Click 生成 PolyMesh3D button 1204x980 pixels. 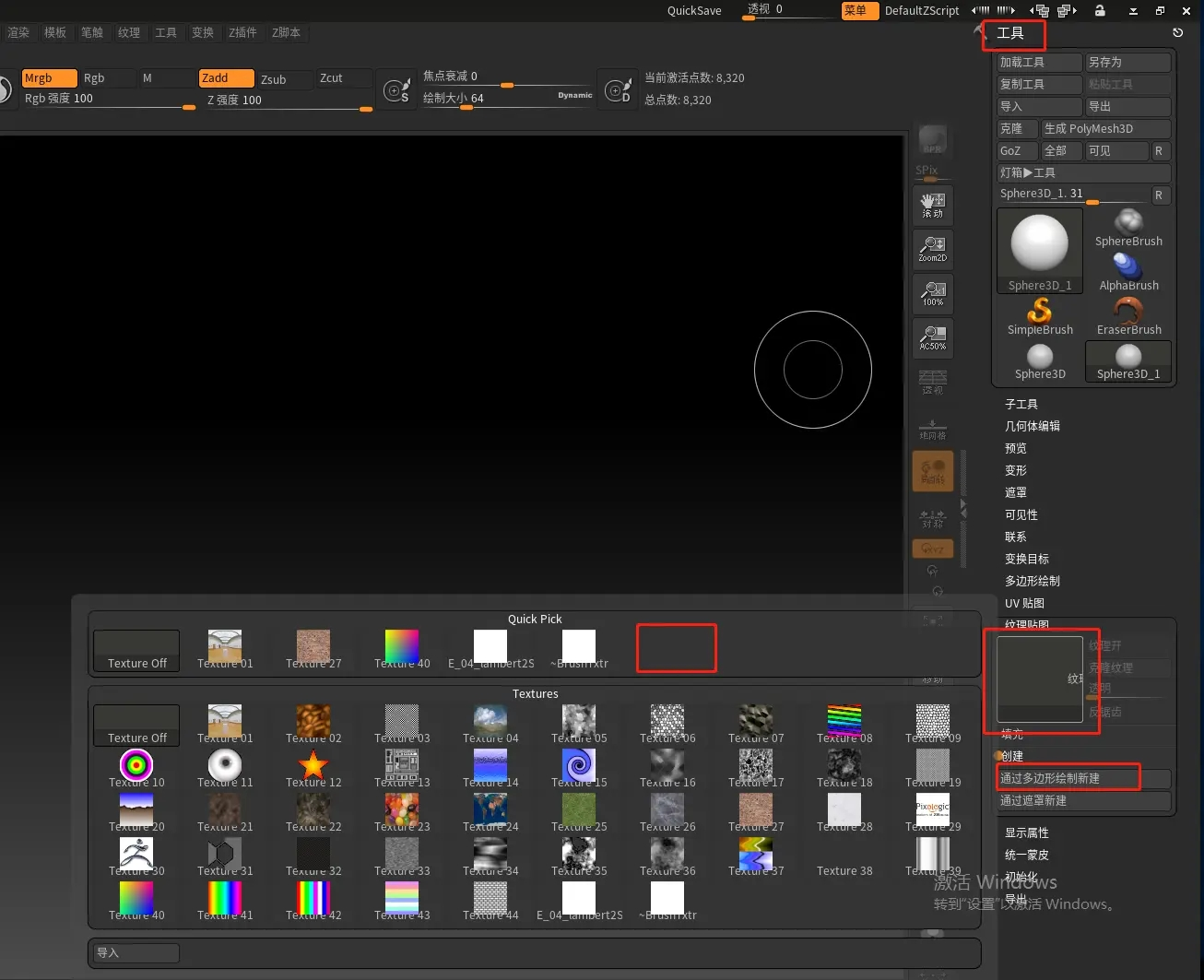point(1105,128)
